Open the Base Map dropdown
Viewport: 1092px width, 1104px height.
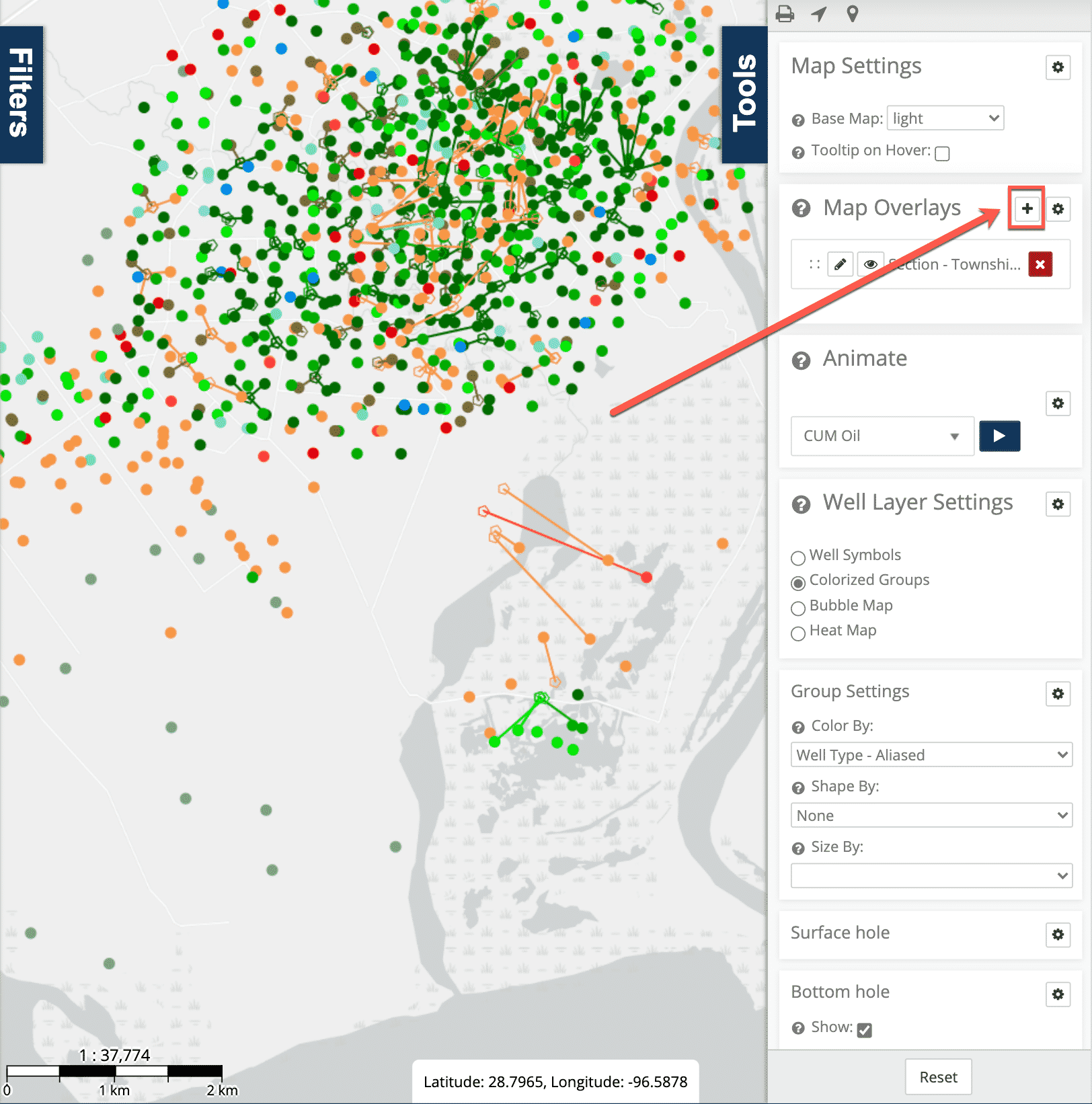945,118
